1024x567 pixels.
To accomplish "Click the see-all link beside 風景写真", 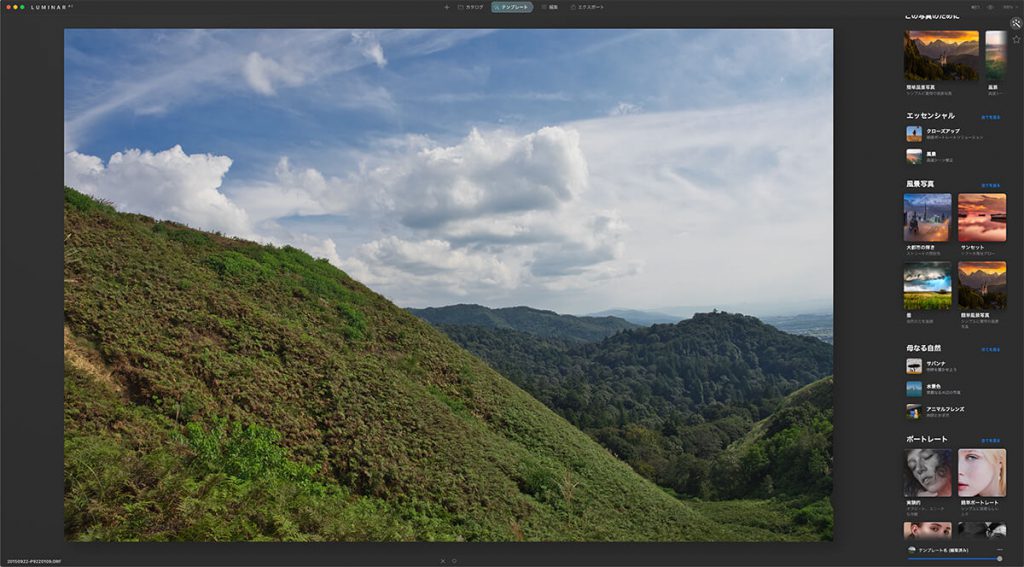I will (990, 186).
